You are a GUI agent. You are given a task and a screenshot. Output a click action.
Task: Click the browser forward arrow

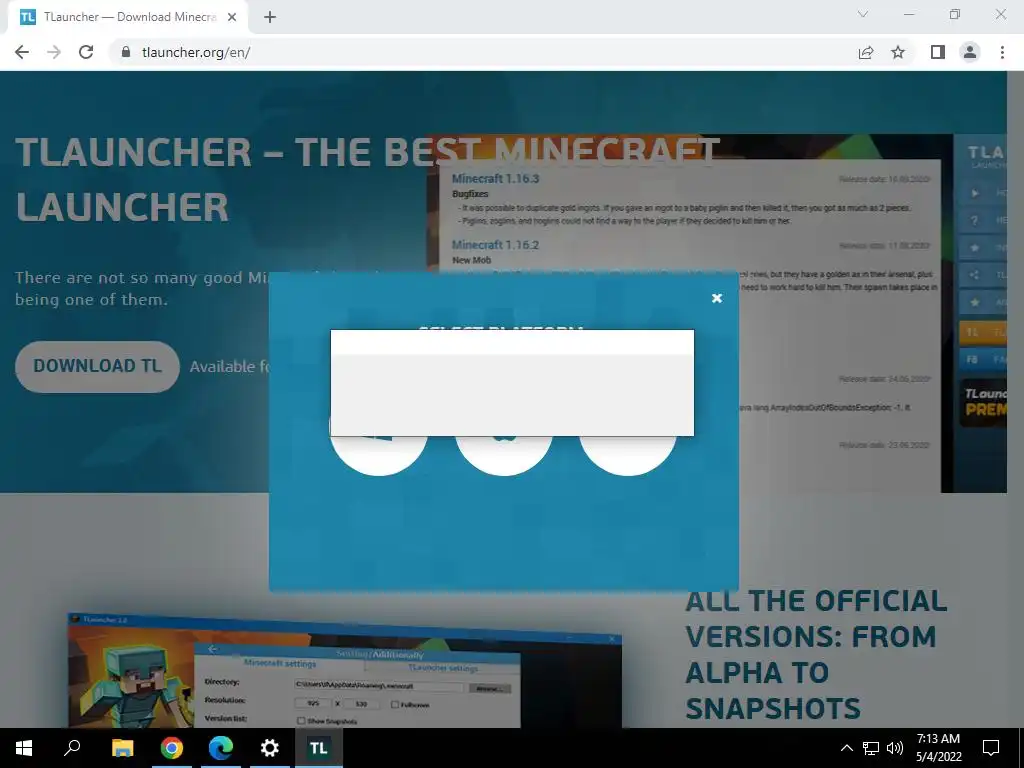(54, 52)
